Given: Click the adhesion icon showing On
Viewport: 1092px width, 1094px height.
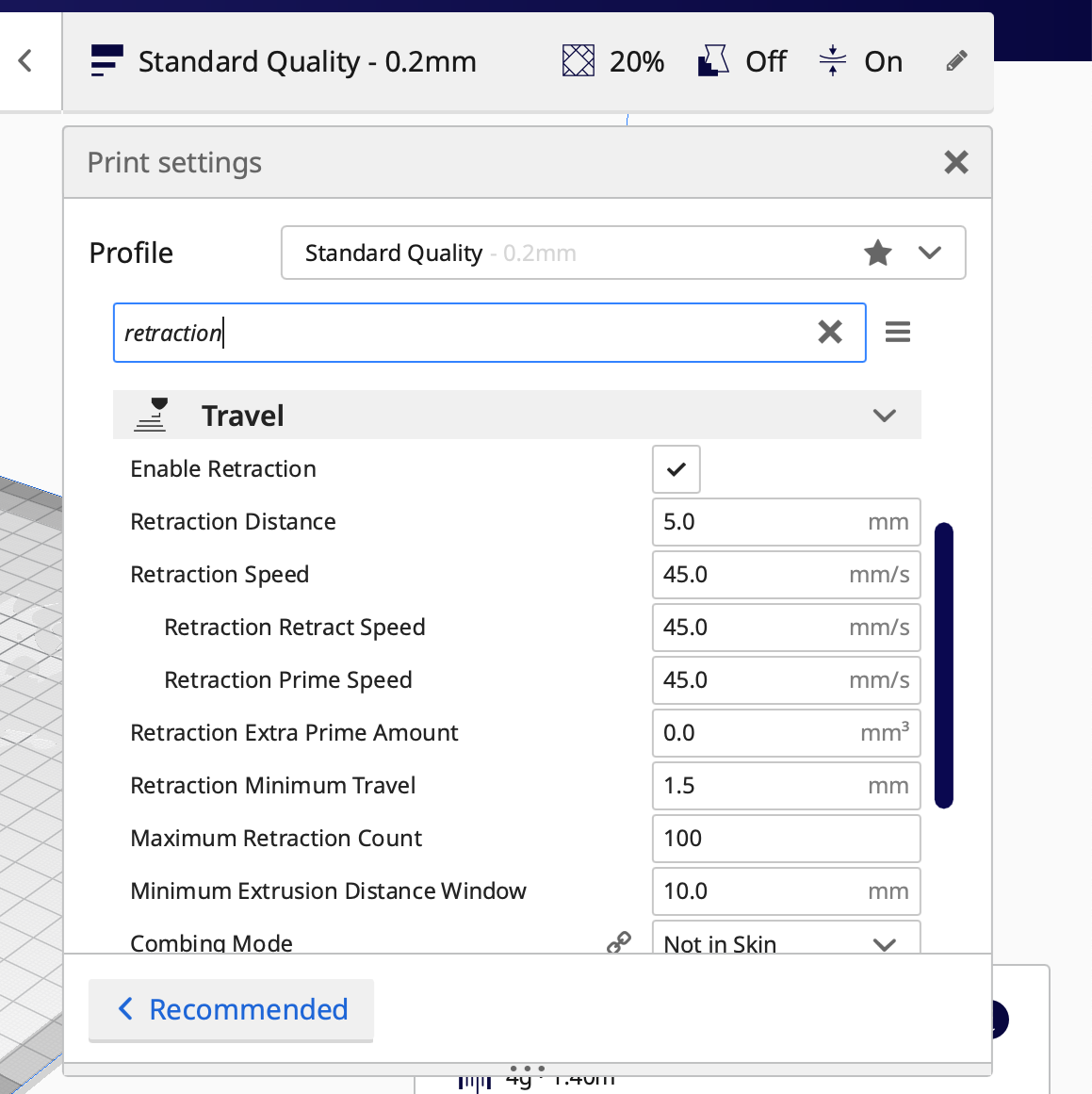Looking at the screenshot, I should (x=833, y=60).
